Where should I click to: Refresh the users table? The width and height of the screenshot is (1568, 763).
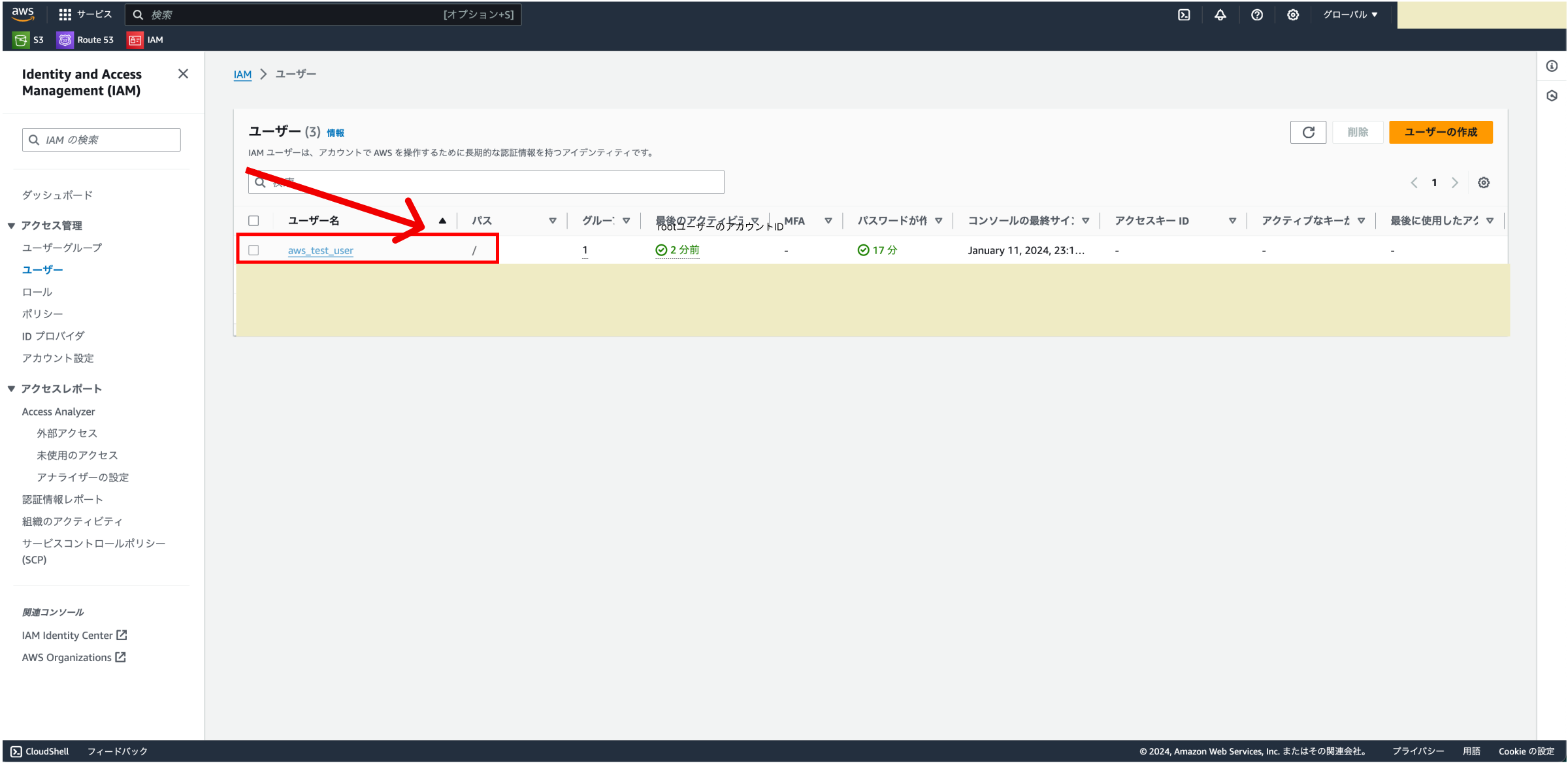1308,132
